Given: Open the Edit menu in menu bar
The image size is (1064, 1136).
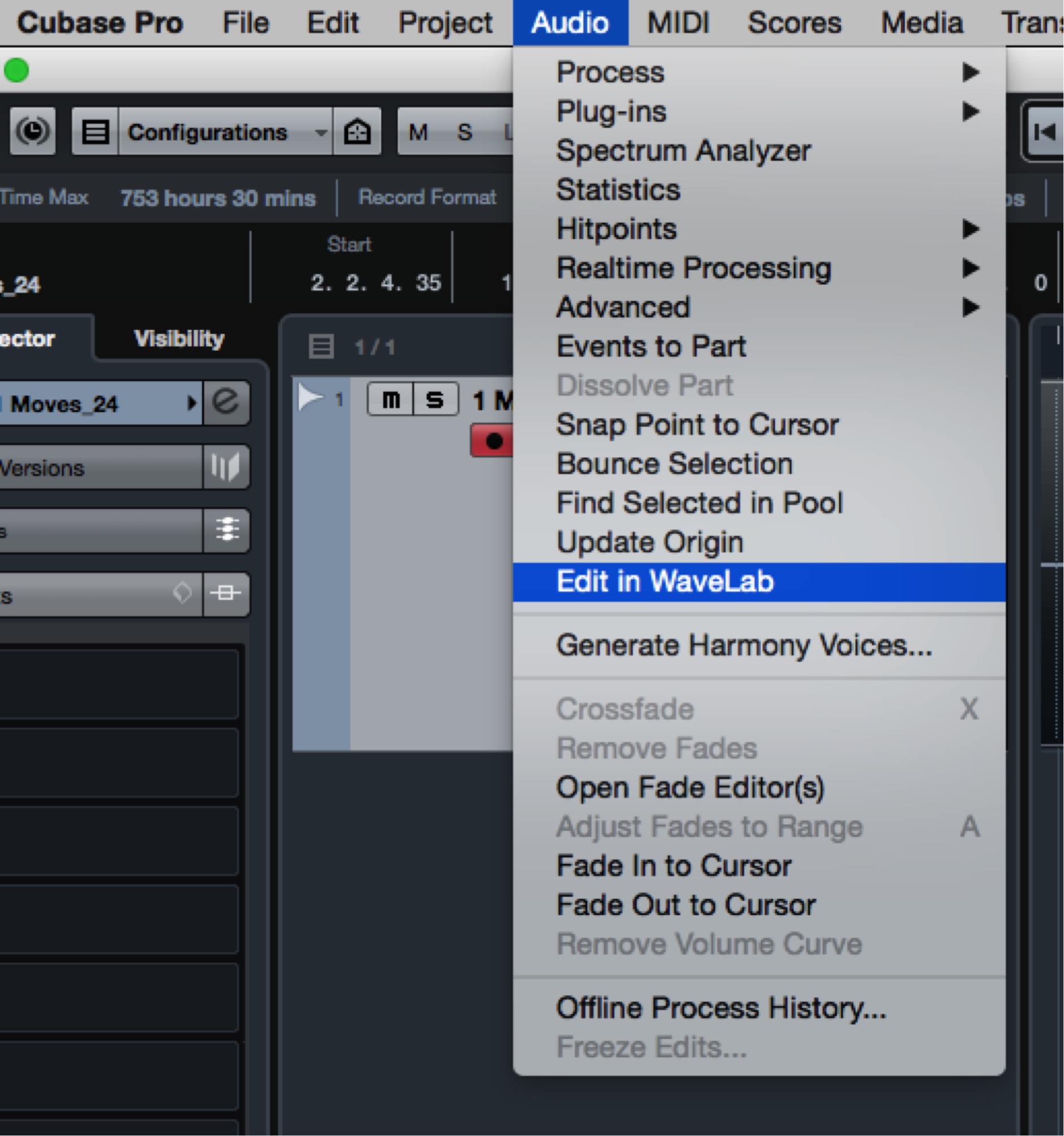Looking at the screenshot, I should coord(332,23).
